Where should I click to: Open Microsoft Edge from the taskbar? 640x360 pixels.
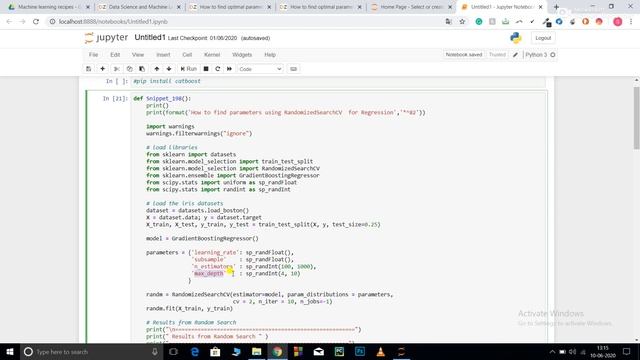click(x=195, y=351)
